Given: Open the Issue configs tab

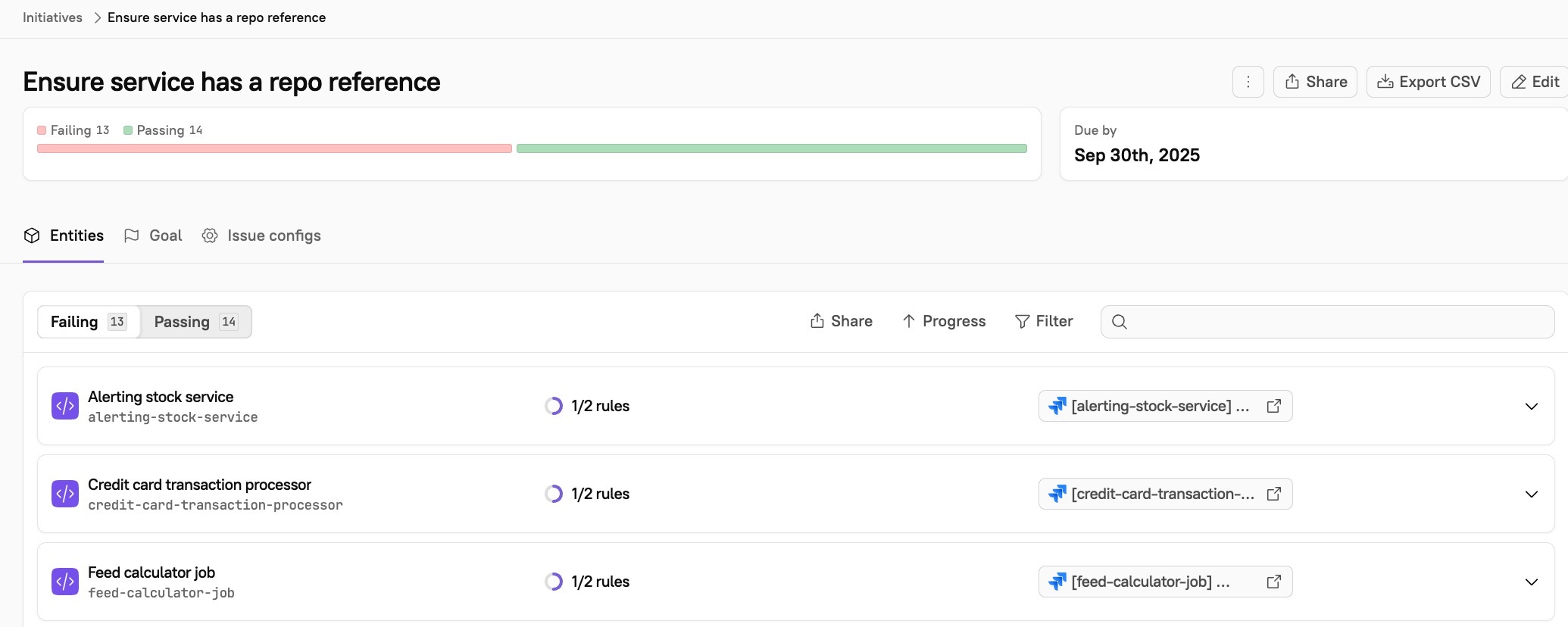Looking at the screenshot, I should click(262, 236).
